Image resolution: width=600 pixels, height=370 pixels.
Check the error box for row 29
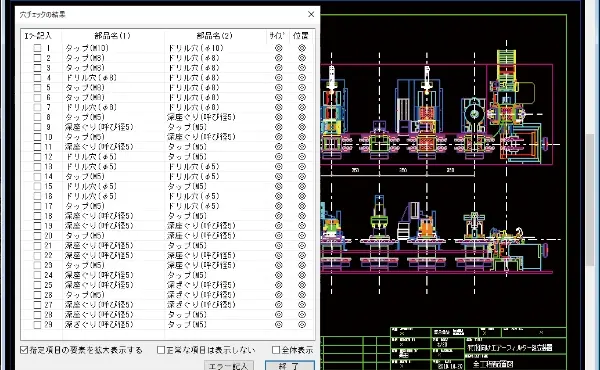click(x=37, y=324)
